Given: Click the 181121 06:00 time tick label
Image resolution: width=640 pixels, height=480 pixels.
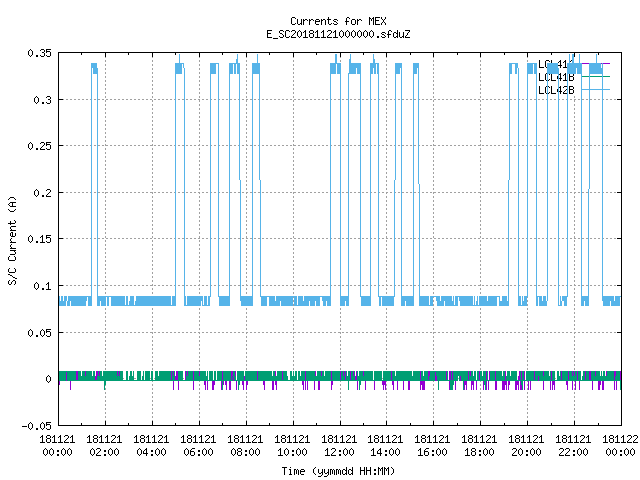Looking at the screenshot, I should [x=198, y=446].
